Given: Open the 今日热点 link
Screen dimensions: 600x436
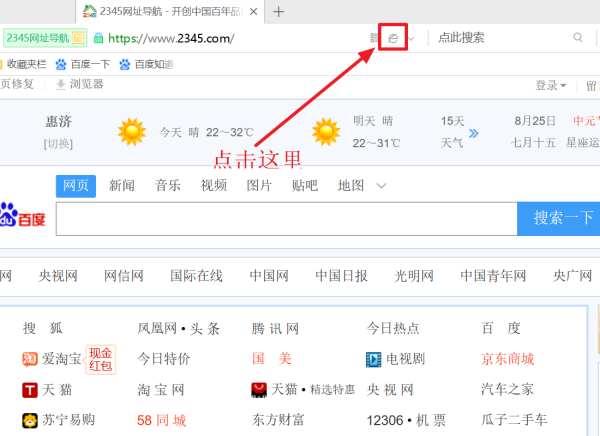Looking at the screenshot, I should [393, 328].
